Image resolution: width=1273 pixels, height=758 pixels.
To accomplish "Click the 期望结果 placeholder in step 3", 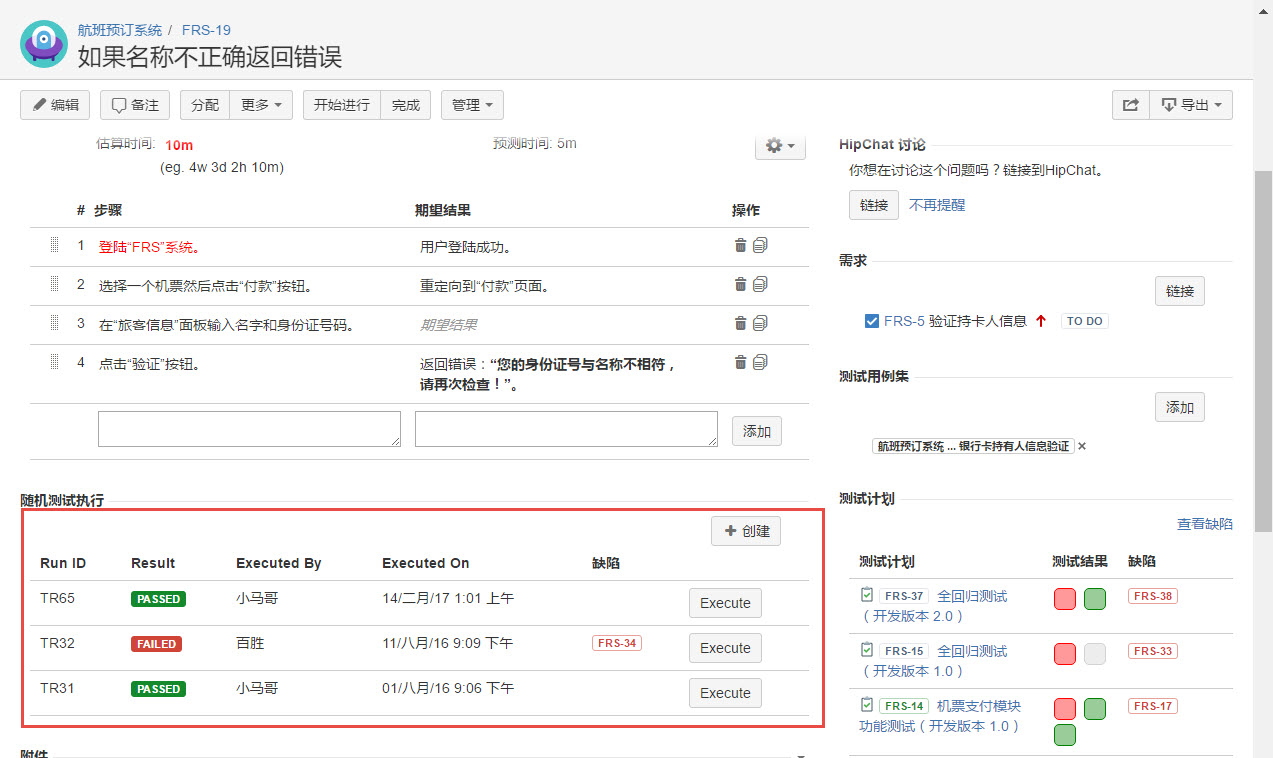I will 448,324.
